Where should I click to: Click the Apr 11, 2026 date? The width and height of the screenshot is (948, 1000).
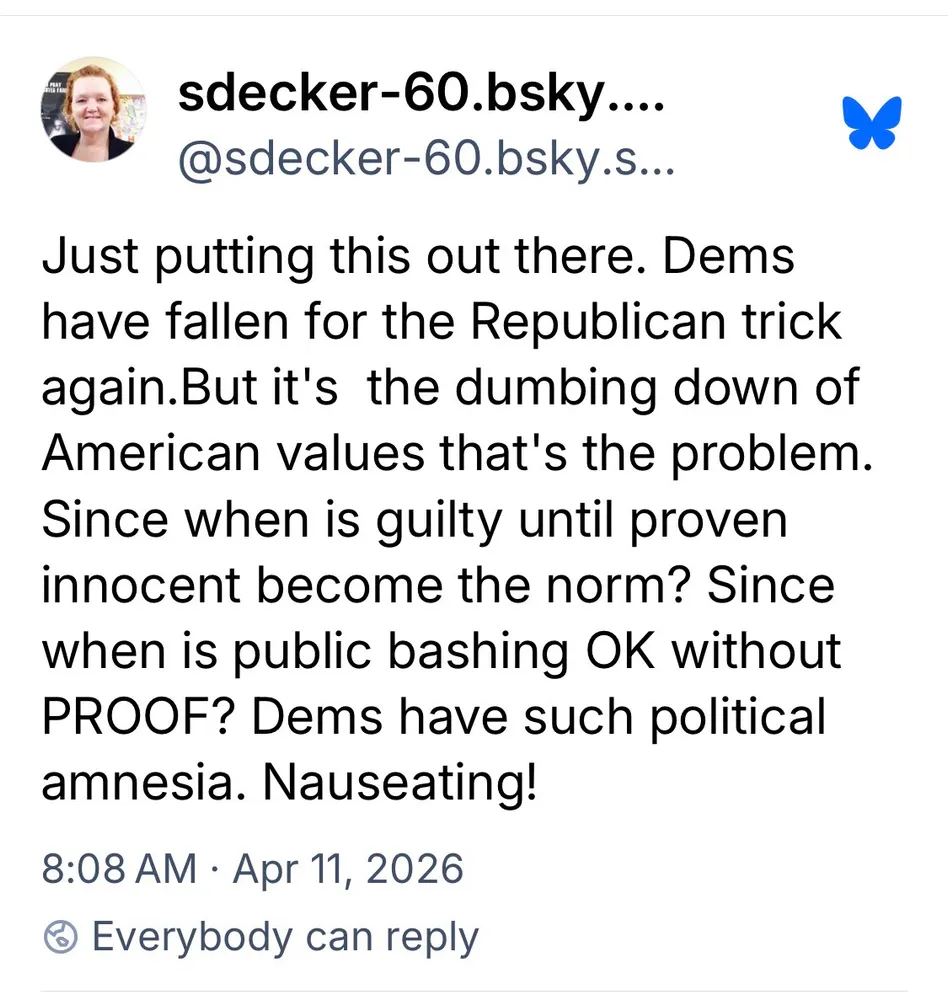tap(348, 868)
